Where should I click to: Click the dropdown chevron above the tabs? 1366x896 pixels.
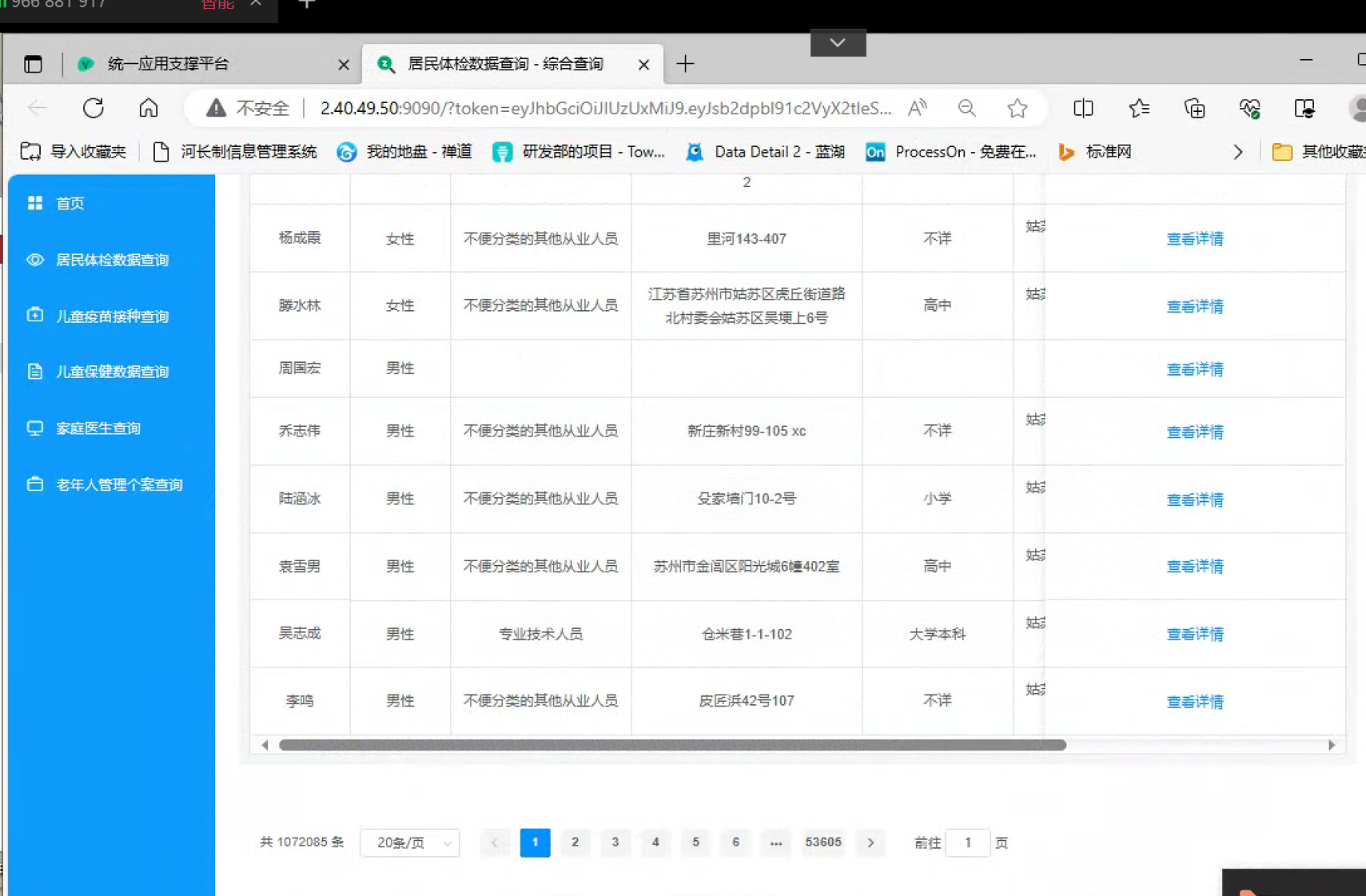point(838,42)
